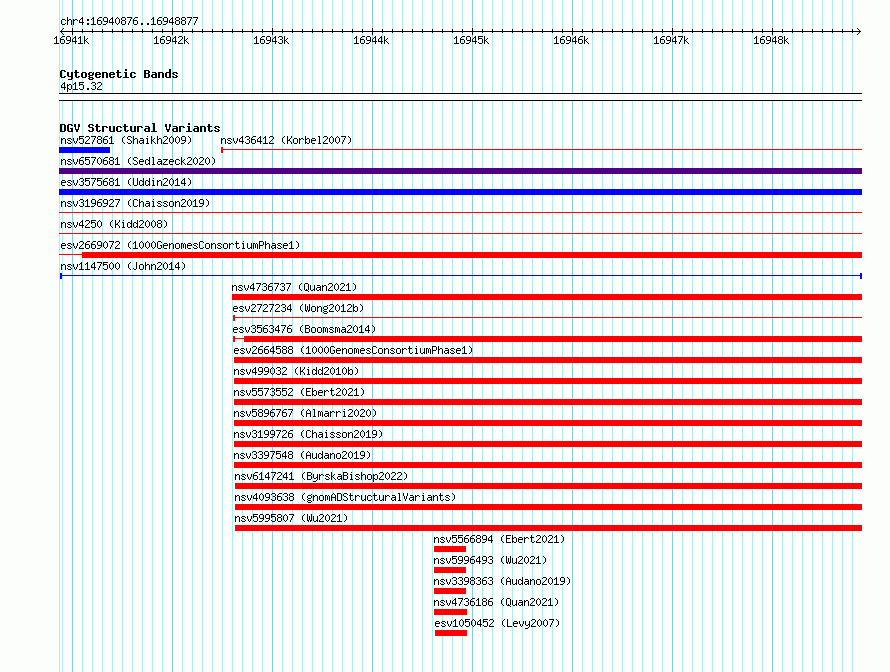This screenshot has width=890, height=672.
Task: Click esv2664588 (1000GenomesConsortiumPhase1) label
Action: click(x=353, y=350)
